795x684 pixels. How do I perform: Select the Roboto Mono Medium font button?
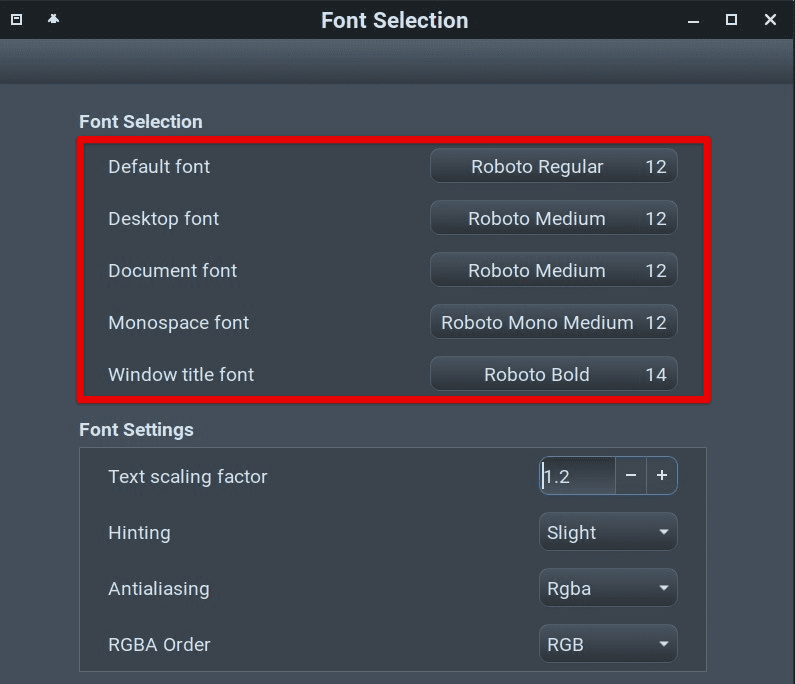553,323
